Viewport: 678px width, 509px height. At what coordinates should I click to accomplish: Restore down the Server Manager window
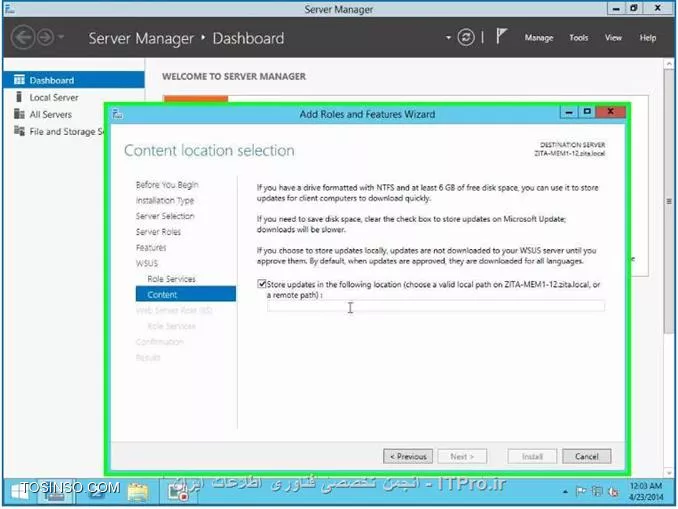tap(634, 8)
